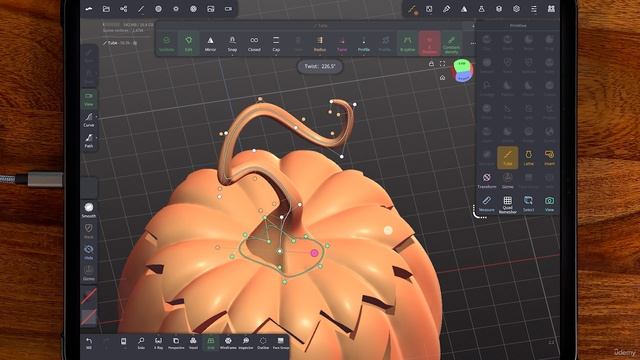
Task: Click the red delete button in tube toolbar
Action: [429, 43]
